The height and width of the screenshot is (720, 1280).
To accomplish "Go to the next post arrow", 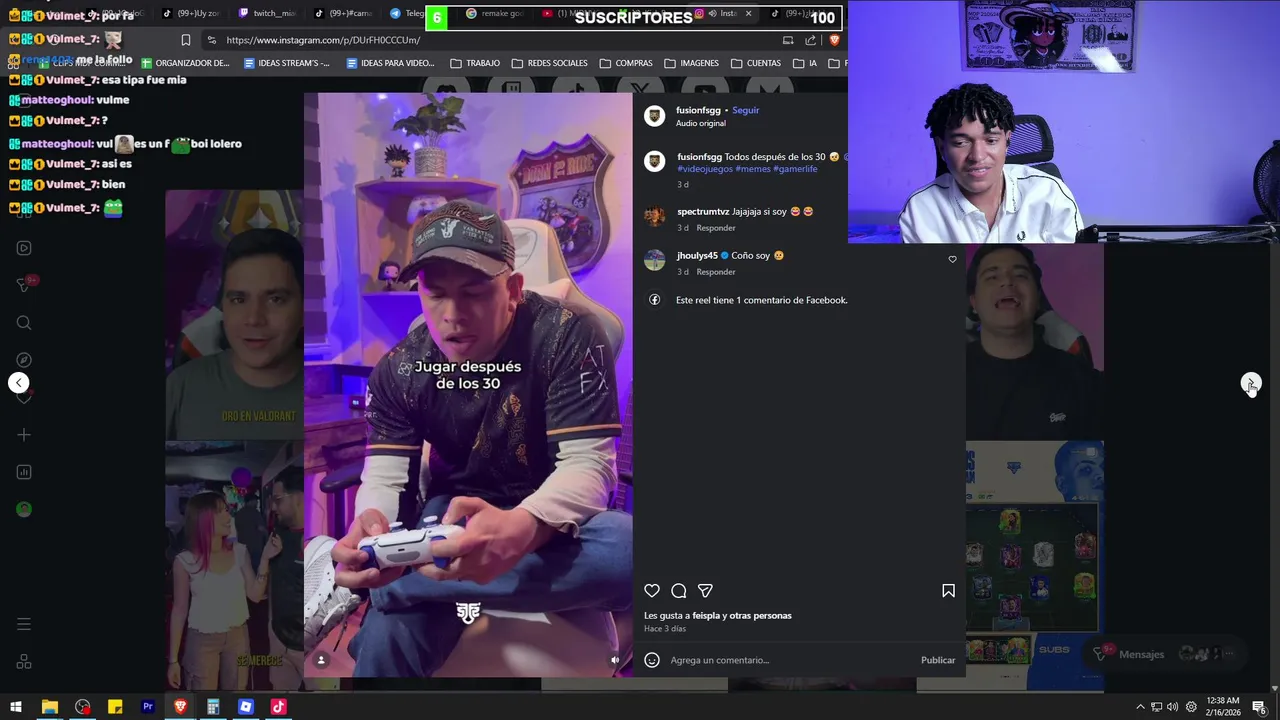I will (1251, 383).
